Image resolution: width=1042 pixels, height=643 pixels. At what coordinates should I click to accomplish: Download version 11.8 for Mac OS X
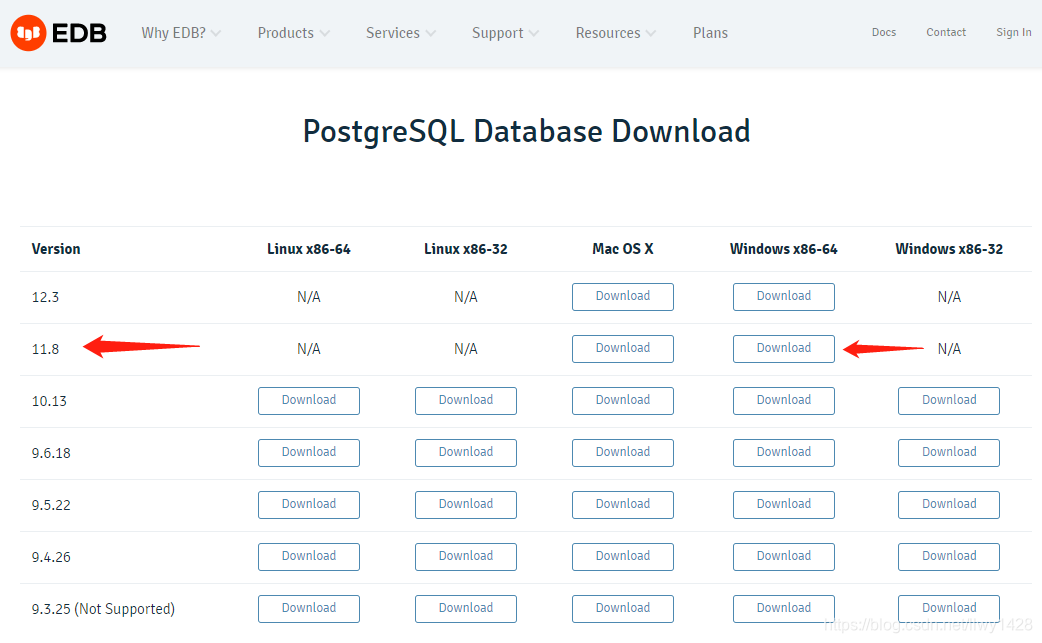pyautogui.click(x=623, y=349)
